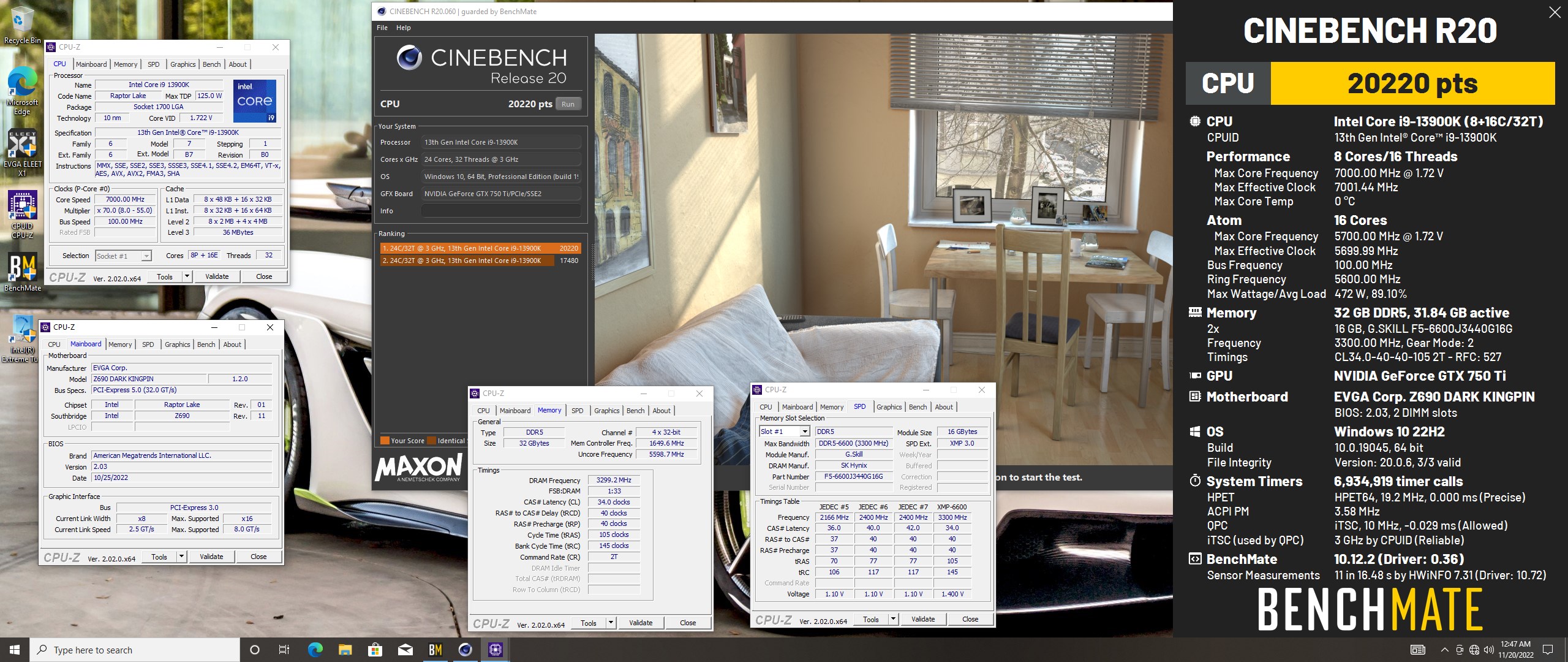Switch to the CPU tab in the SPD CPU-Z window

coord(766,407)
